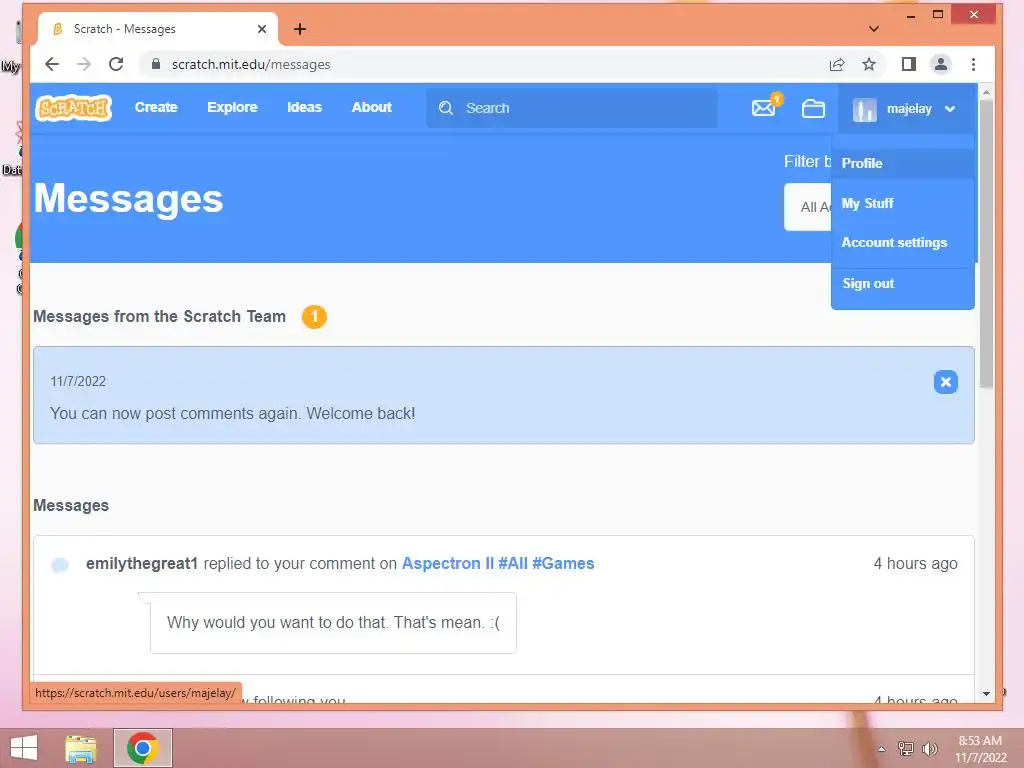Click the padlock site info icon
The height and width of the screenshot is (768, 1024).
pos(155,64)
